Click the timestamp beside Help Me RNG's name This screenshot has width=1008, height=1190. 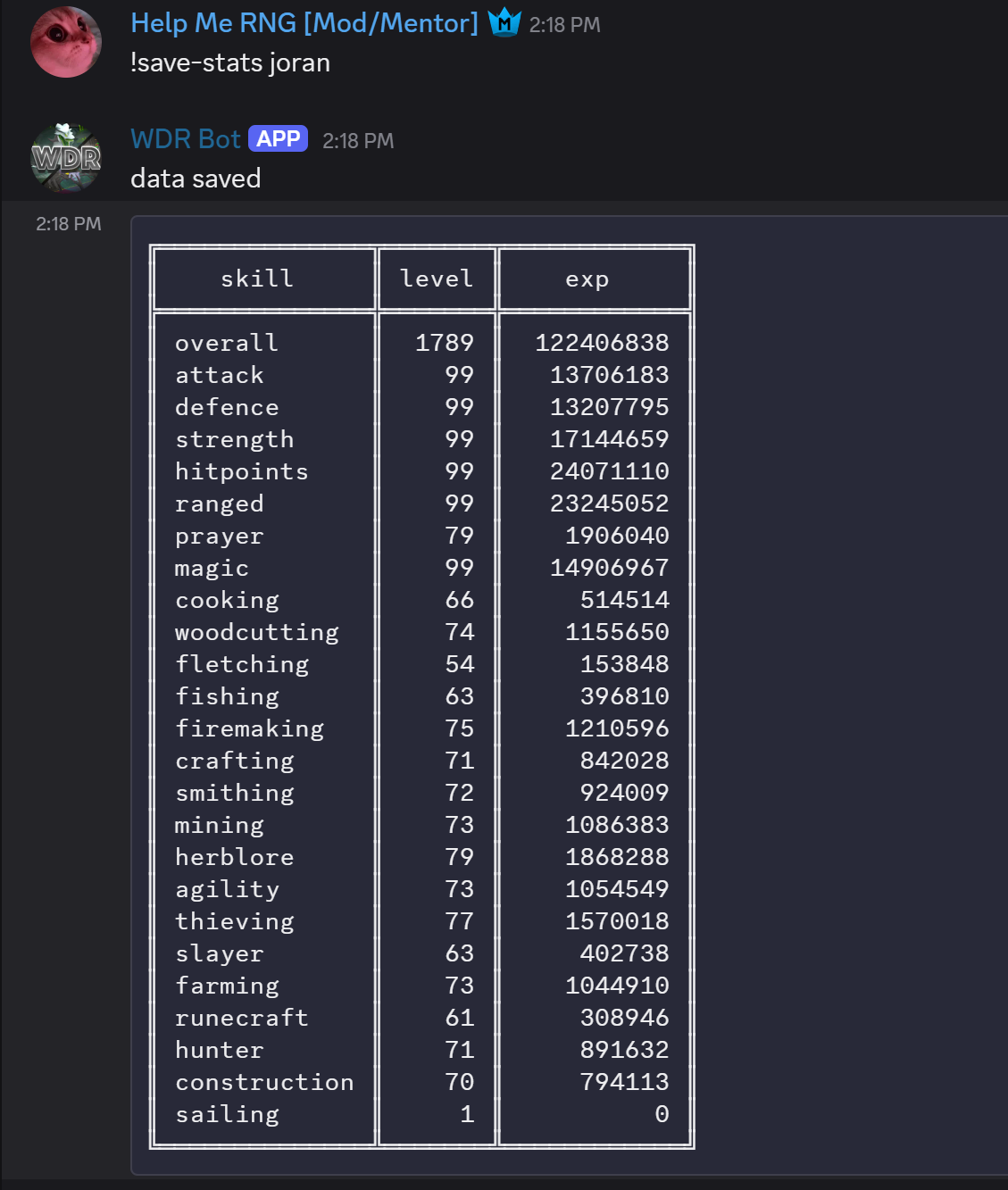point(564,25)
